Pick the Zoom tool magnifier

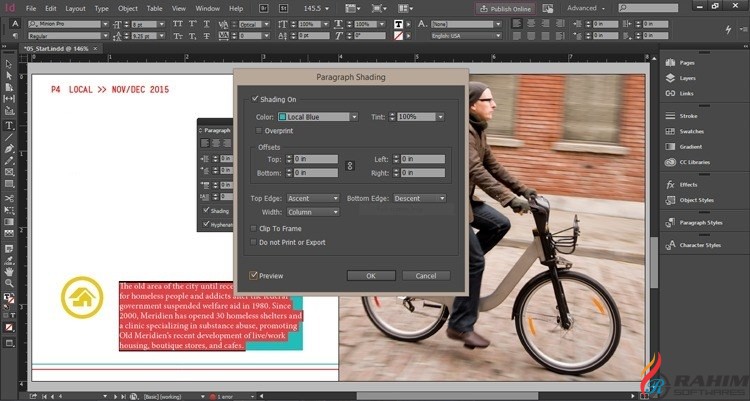(x=9, y=283)
